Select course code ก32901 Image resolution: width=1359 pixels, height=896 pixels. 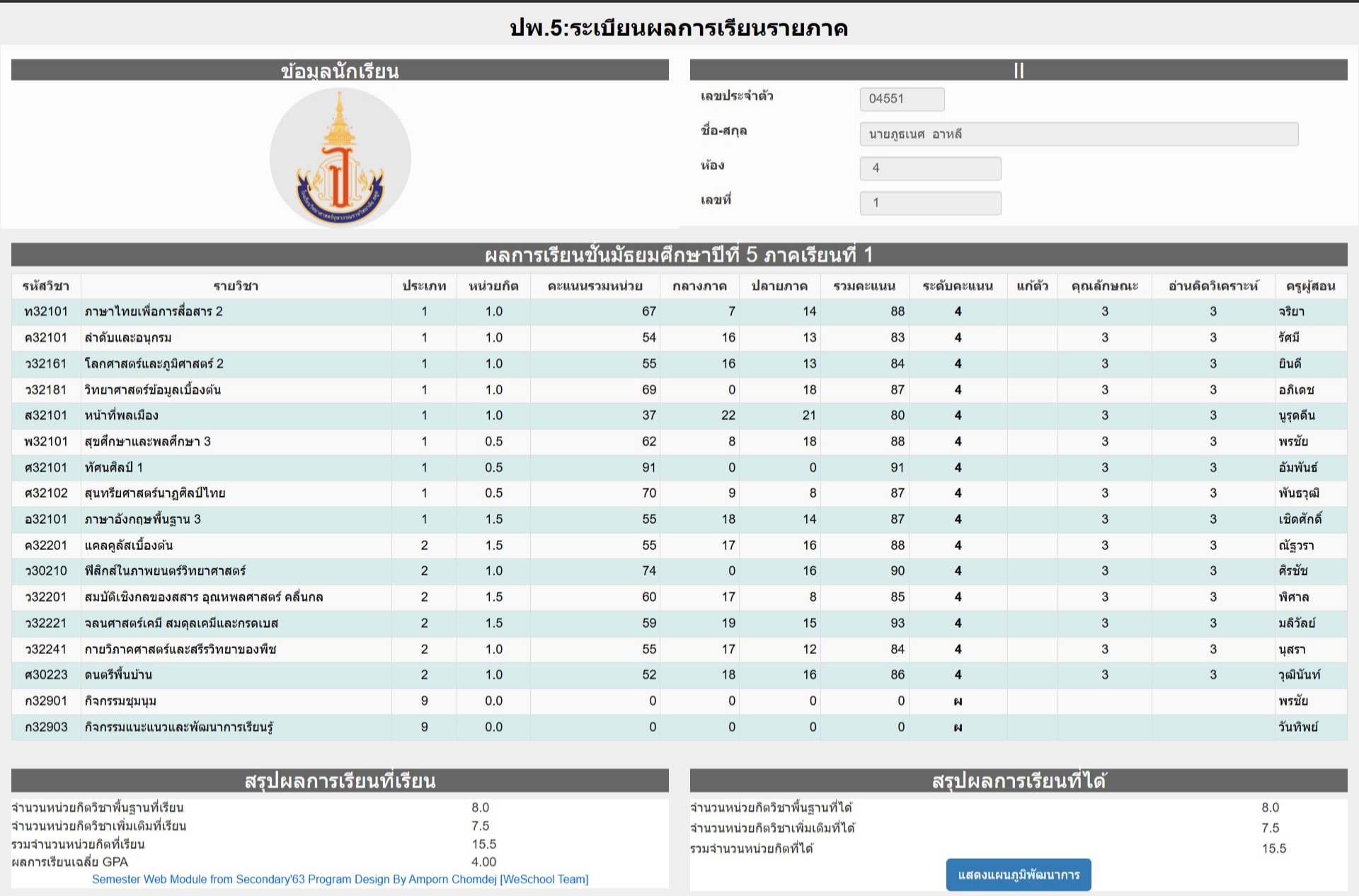pyautogui.click(x=46, y=701)
